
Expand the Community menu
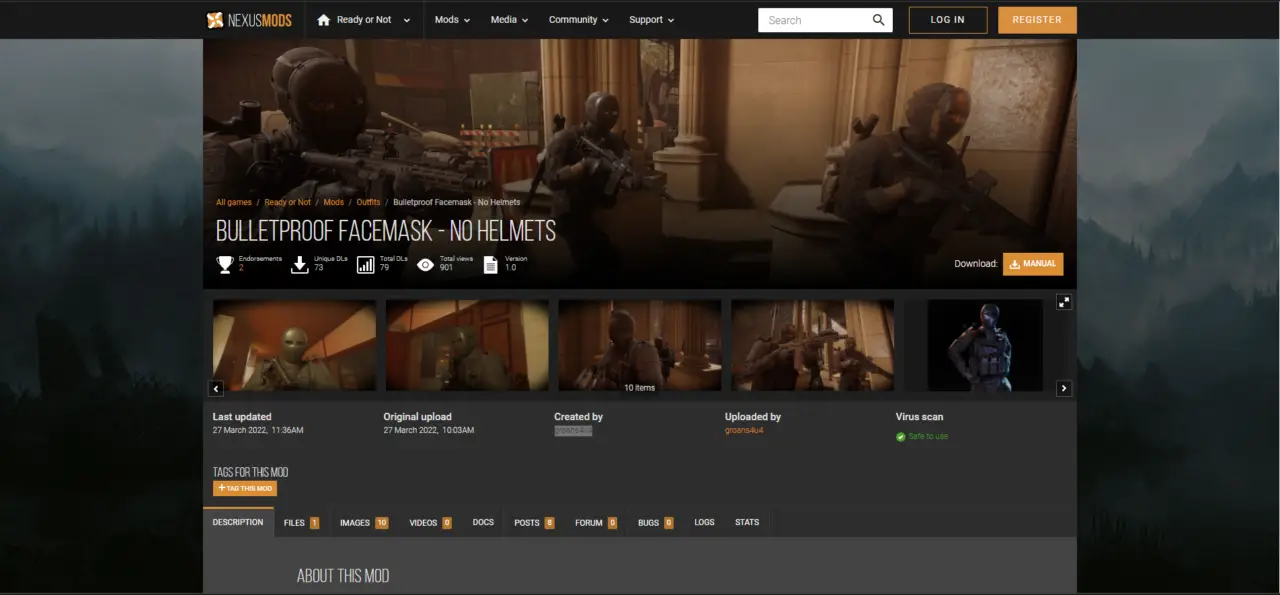(x=578, y=20)
